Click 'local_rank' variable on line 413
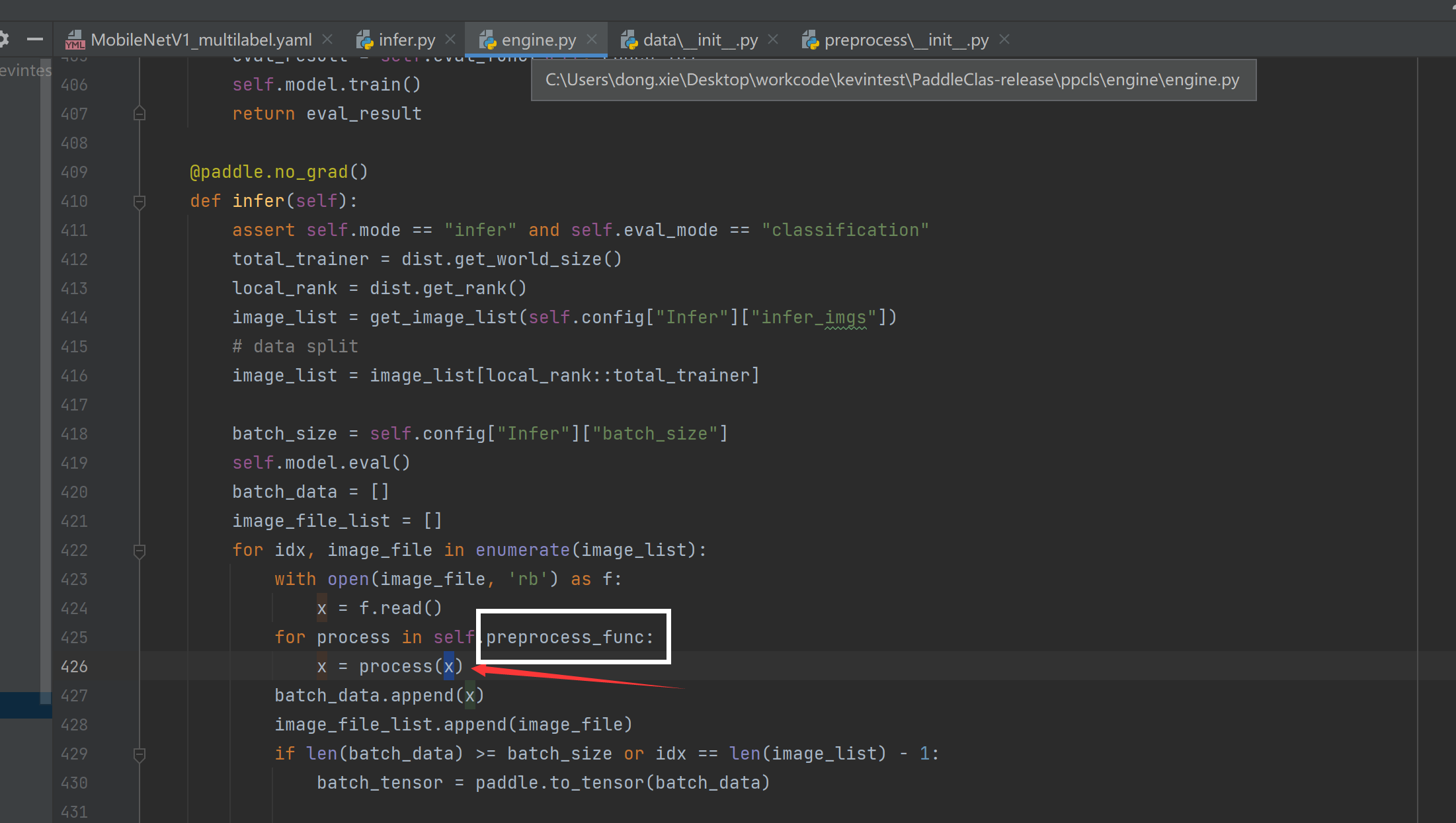The height and width of the screenshot is (823, 1456). 285,288
